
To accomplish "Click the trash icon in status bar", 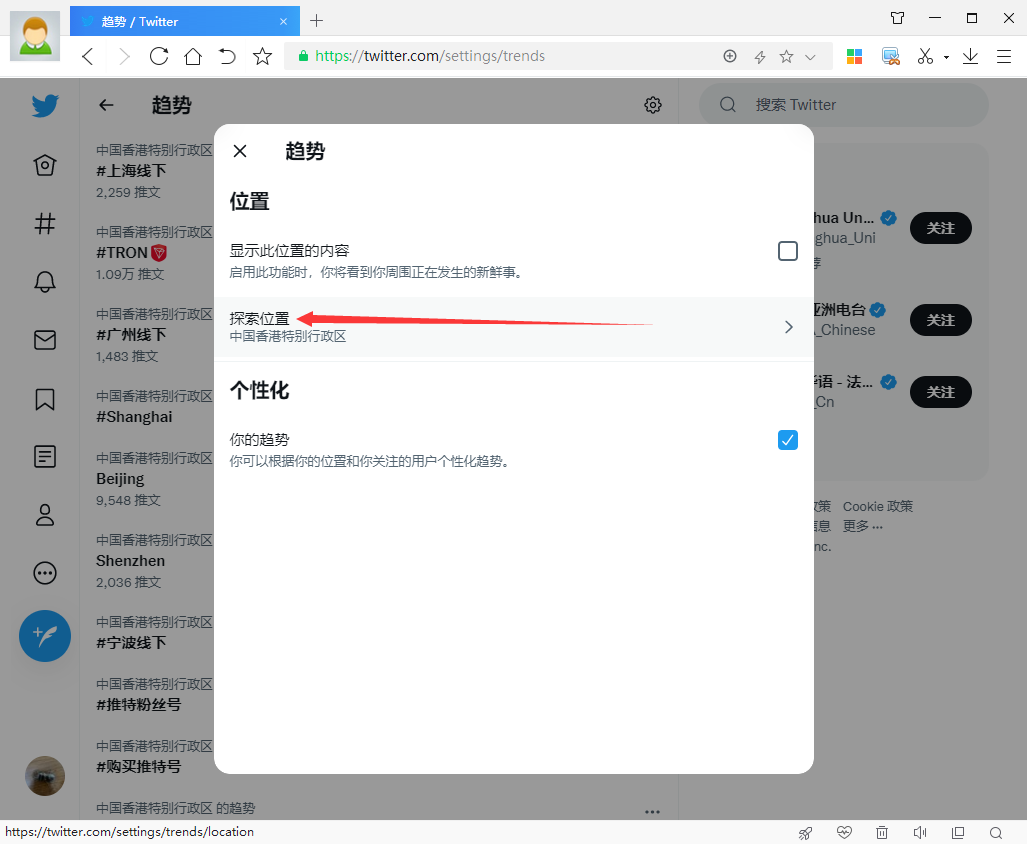I will (882, 833).
